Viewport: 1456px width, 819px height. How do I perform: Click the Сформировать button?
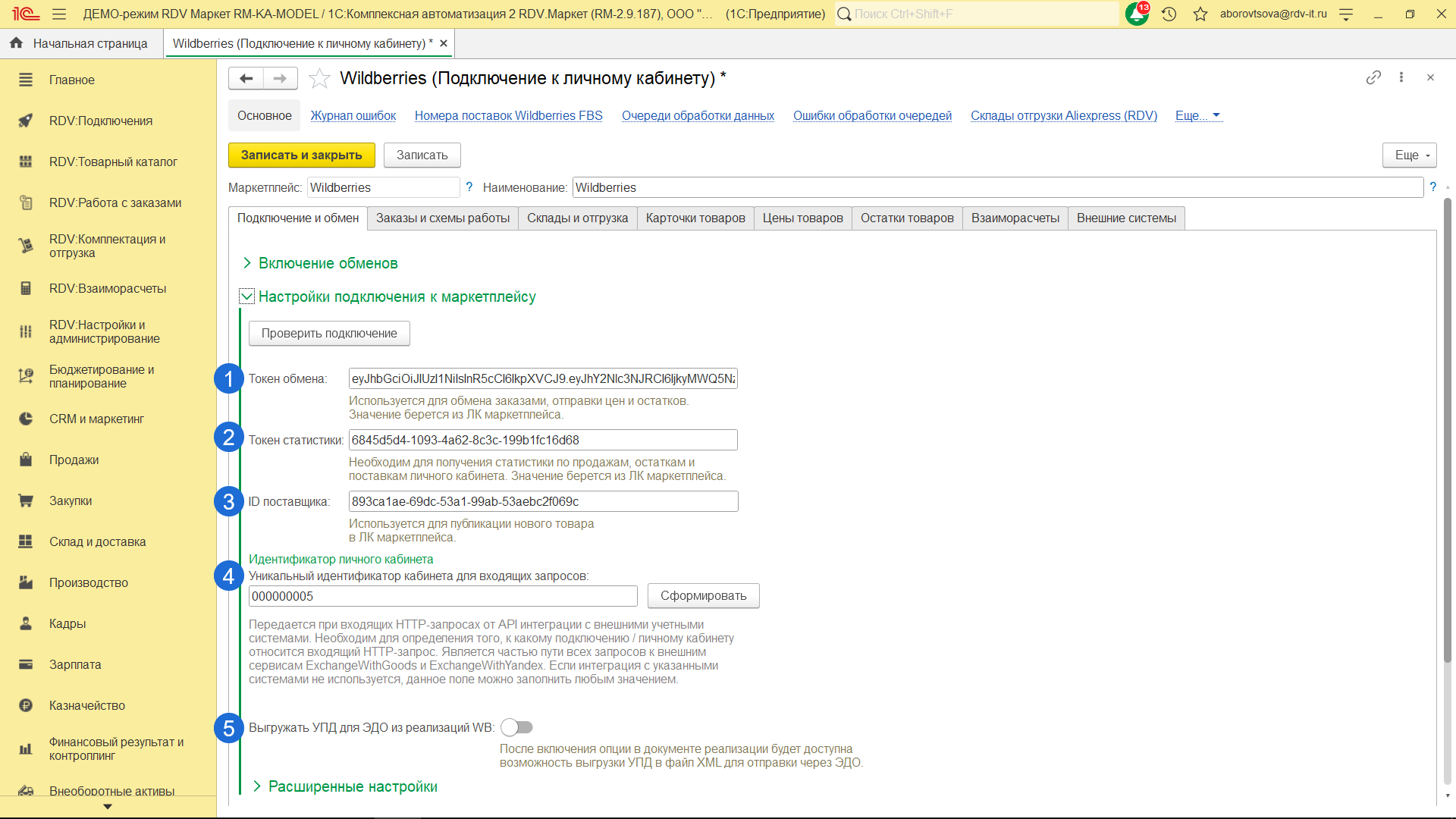pyautogui.click(x=703, y=595)
